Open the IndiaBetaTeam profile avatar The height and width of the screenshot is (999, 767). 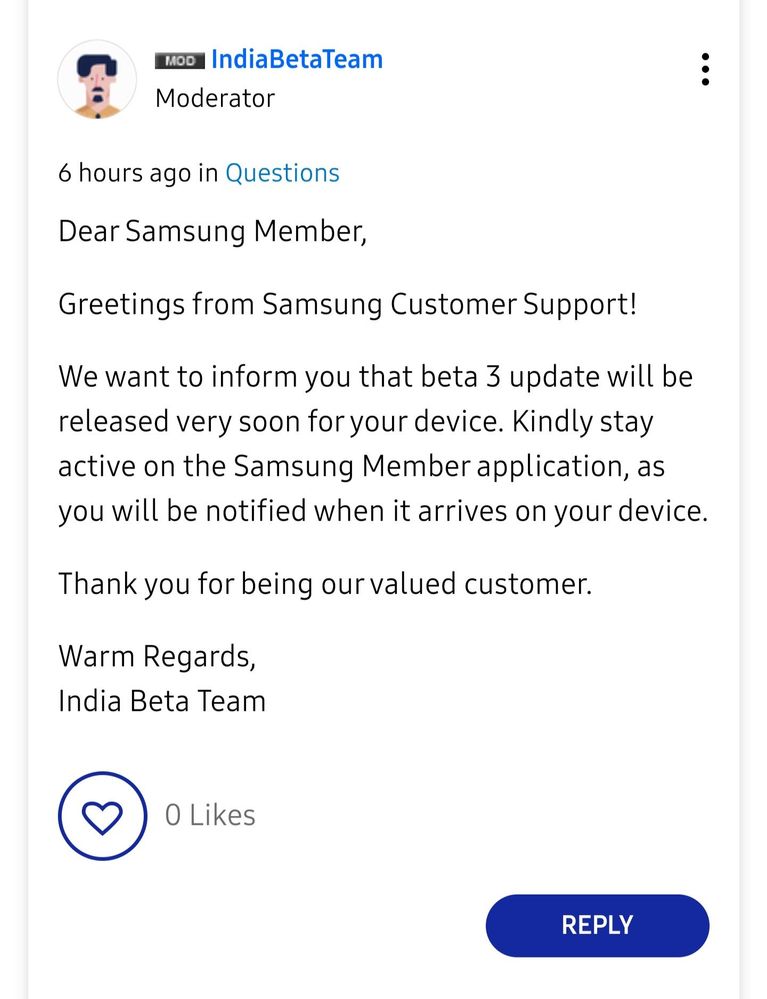97,80
